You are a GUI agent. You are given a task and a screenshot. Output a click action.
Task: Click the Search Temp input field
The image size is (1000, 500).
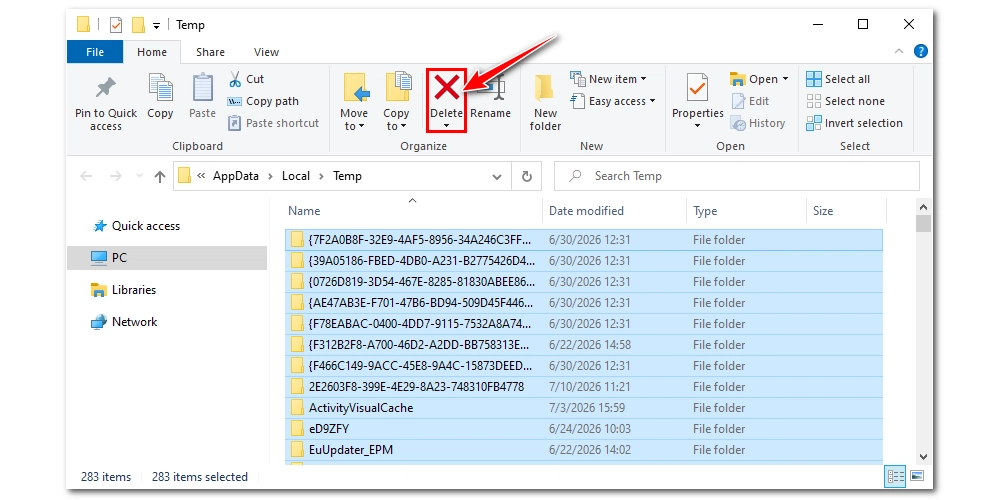click(737, 177)
